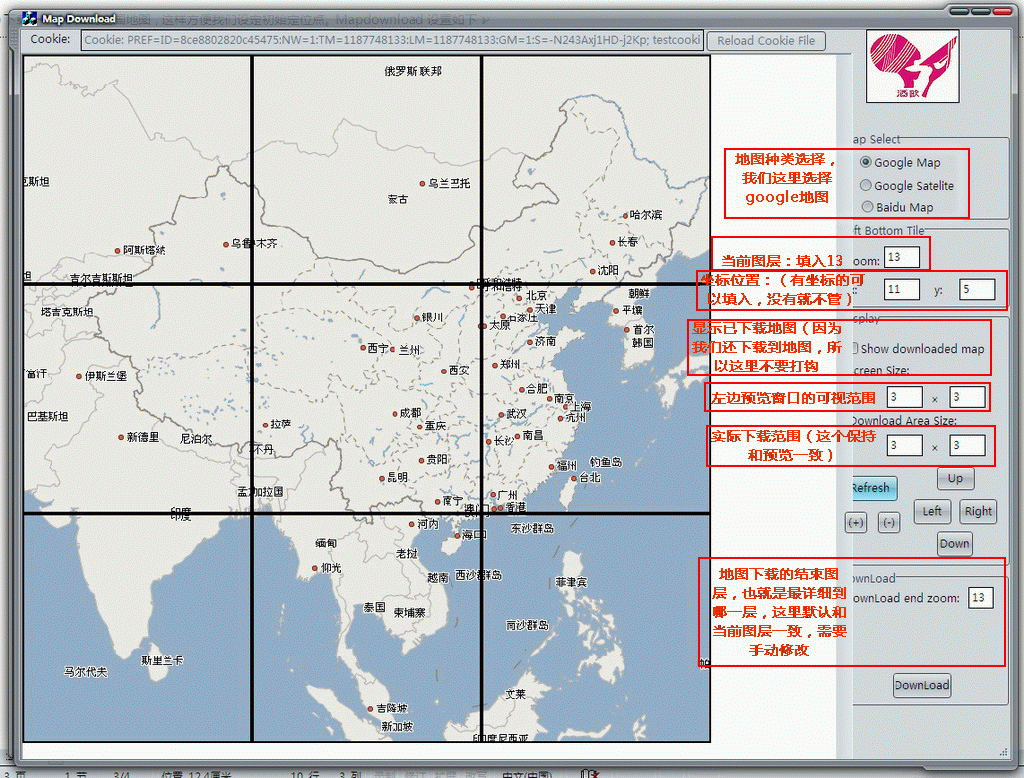Click the 菲律宾 label on the map
The image size is (1024, 778).
[x=571, y=582]
